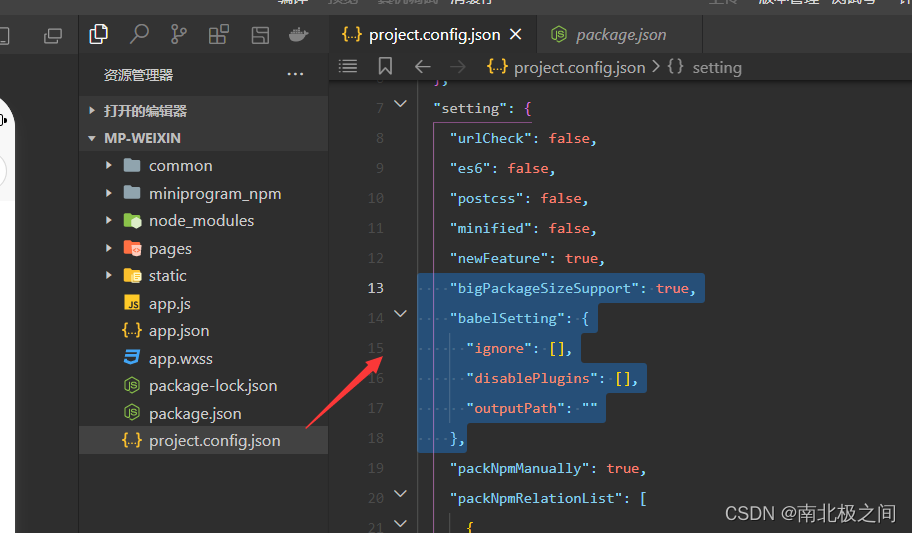Open the Search magnifier icon
The height and width of the screenshot is (533, 912).
(x=139, y=34)
